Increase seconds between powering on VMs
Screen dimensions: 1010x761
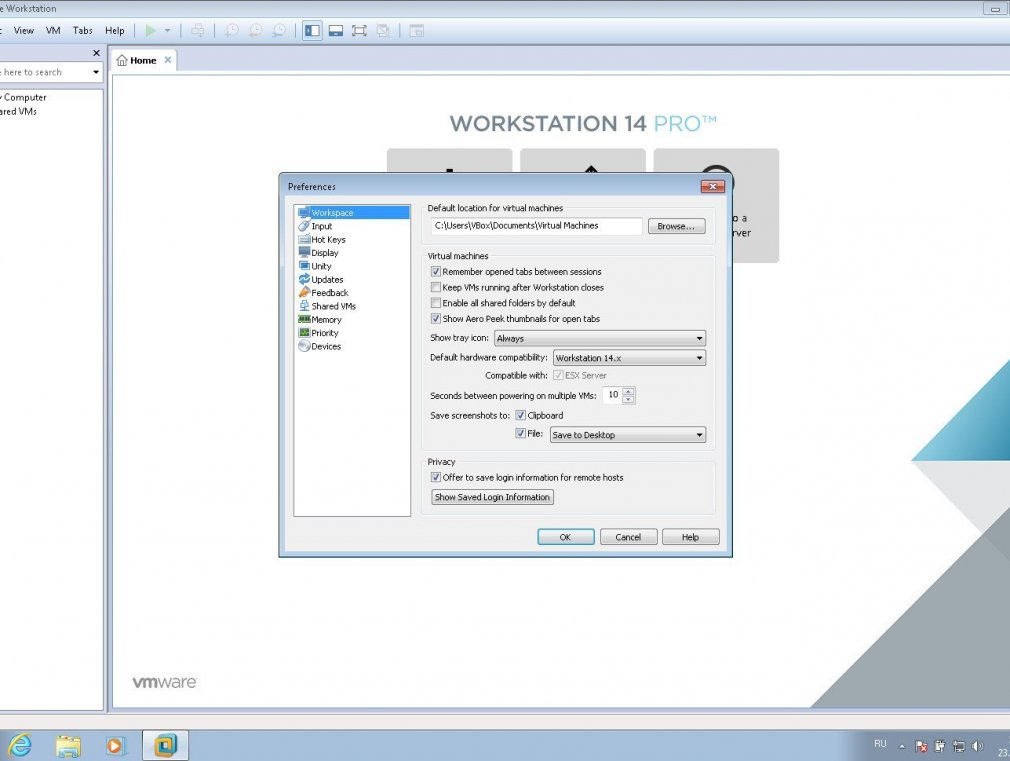point(629,390)
